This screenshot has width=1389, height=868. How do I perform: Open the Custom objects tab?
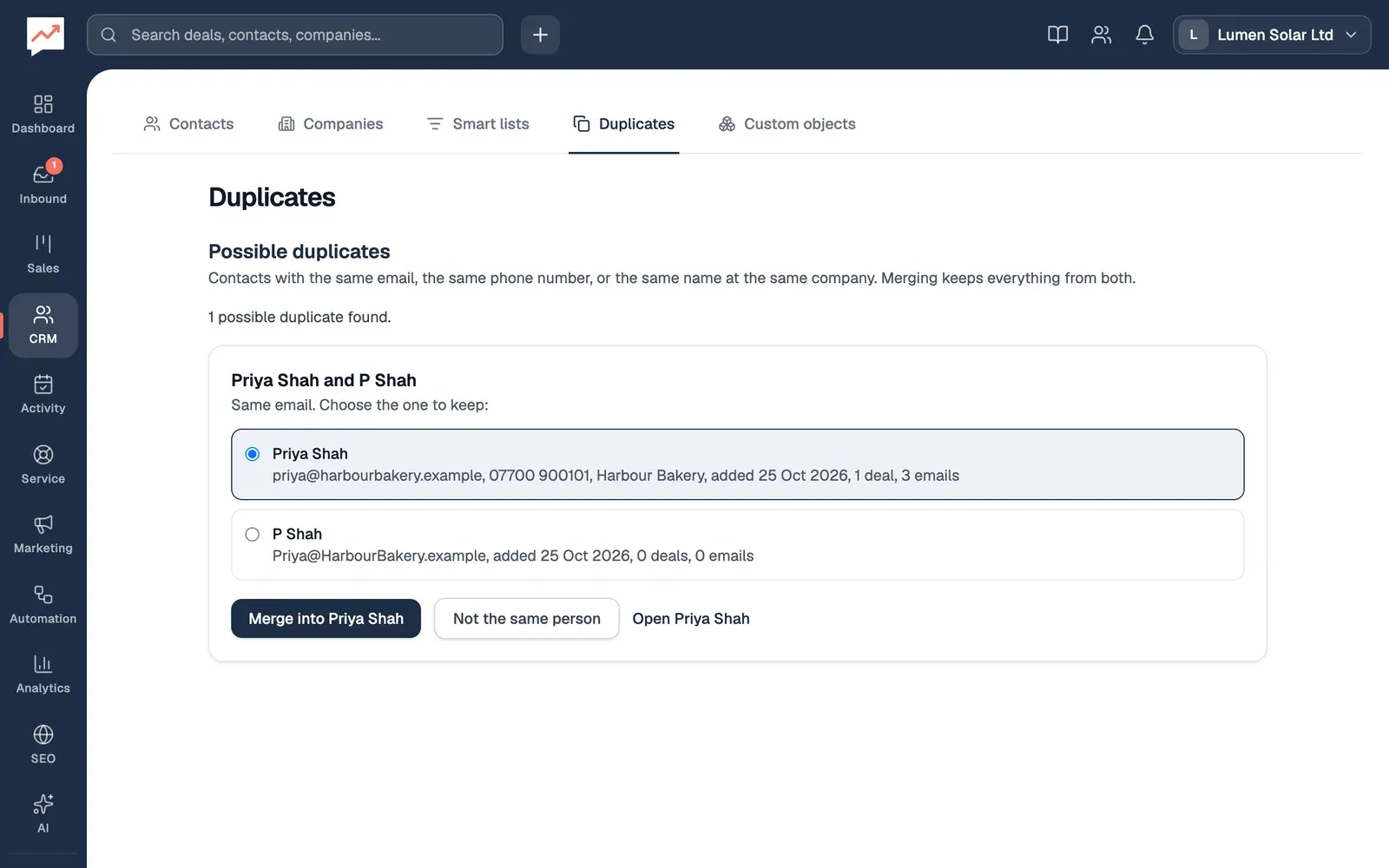coord(787,124)
